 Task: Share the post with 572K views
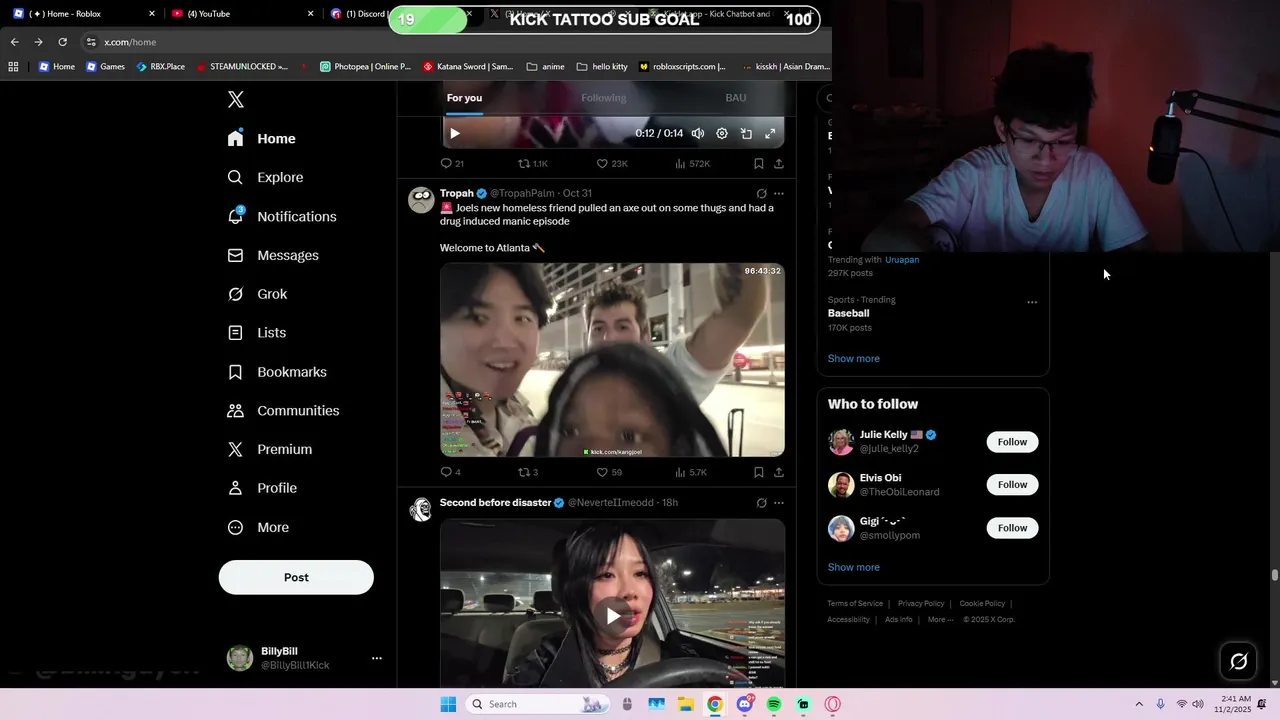point(779,163)
